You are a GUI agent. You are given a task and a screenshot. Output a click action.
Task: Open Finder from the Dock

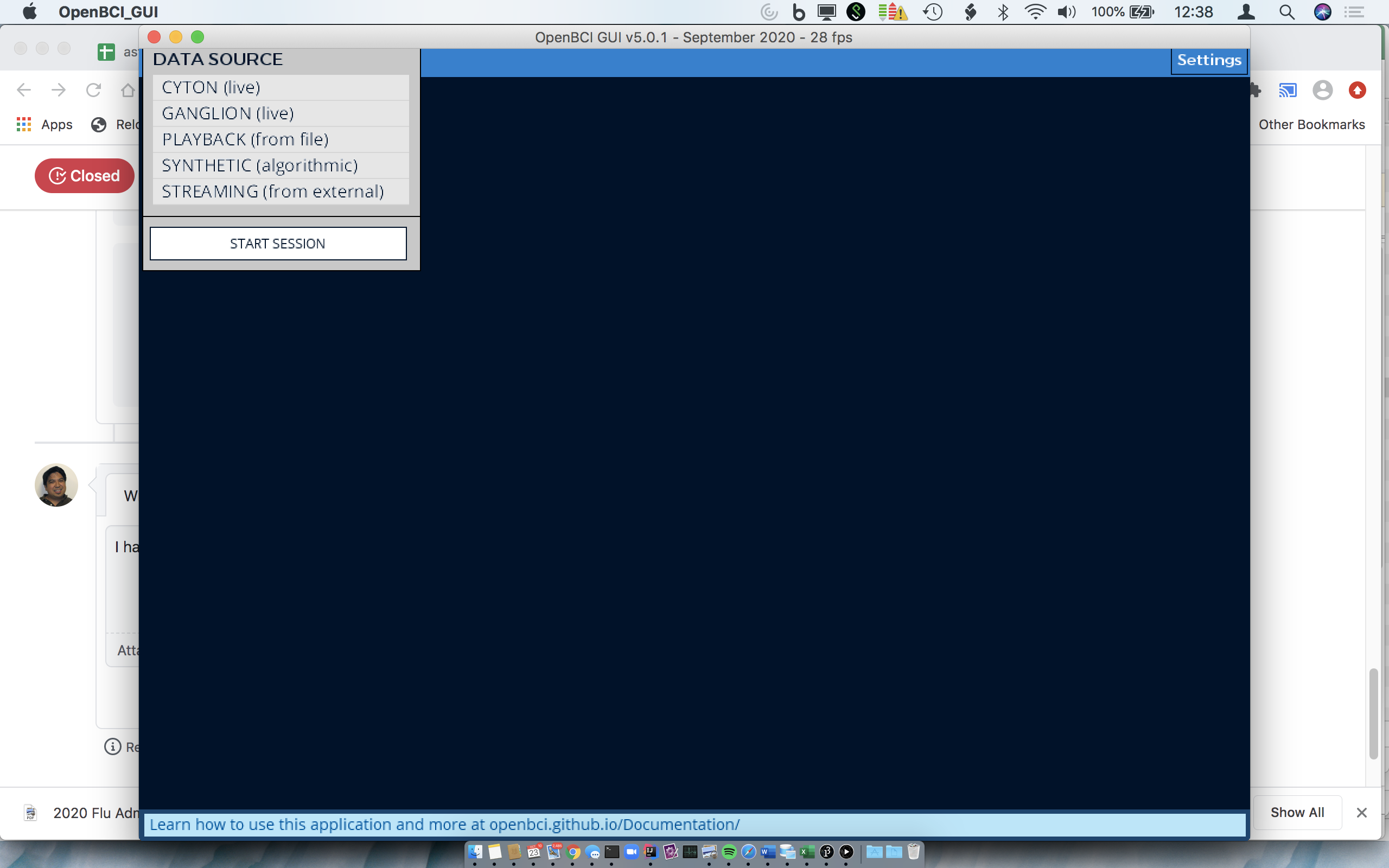475,852
